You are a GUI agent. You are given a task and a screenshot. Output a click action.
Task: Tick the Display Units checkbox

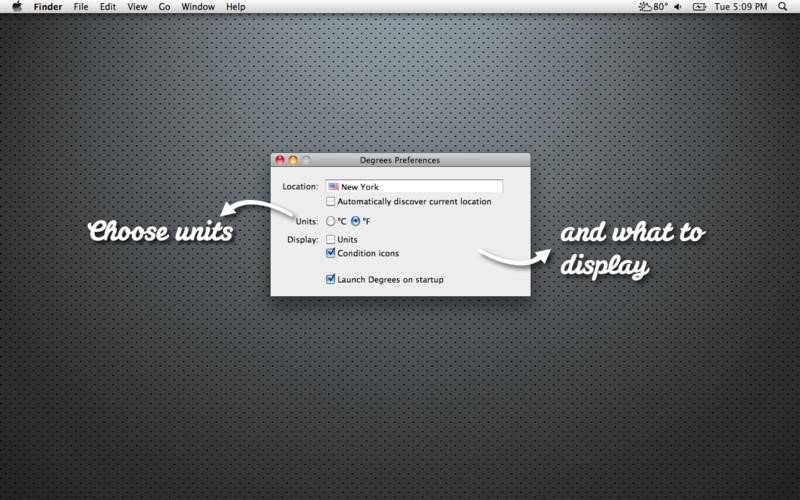pos(331,239)
